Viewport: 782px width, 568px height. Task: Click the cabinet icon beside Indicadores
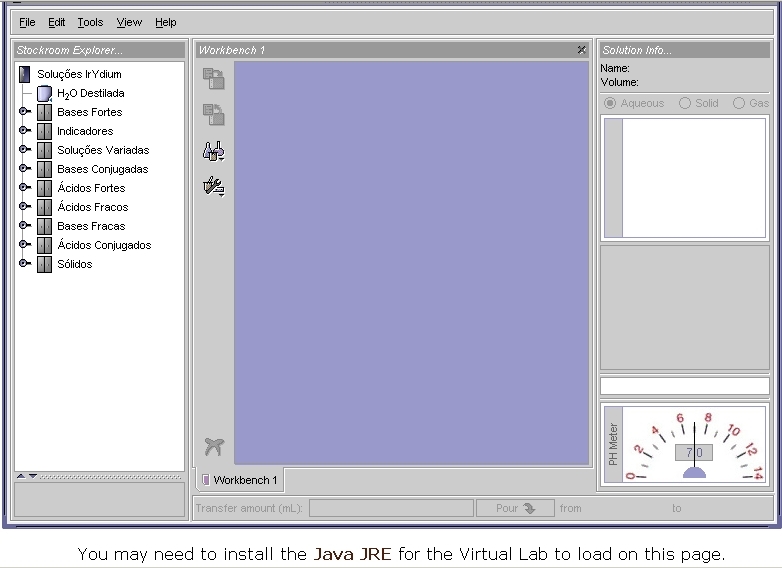coord(44,131)
